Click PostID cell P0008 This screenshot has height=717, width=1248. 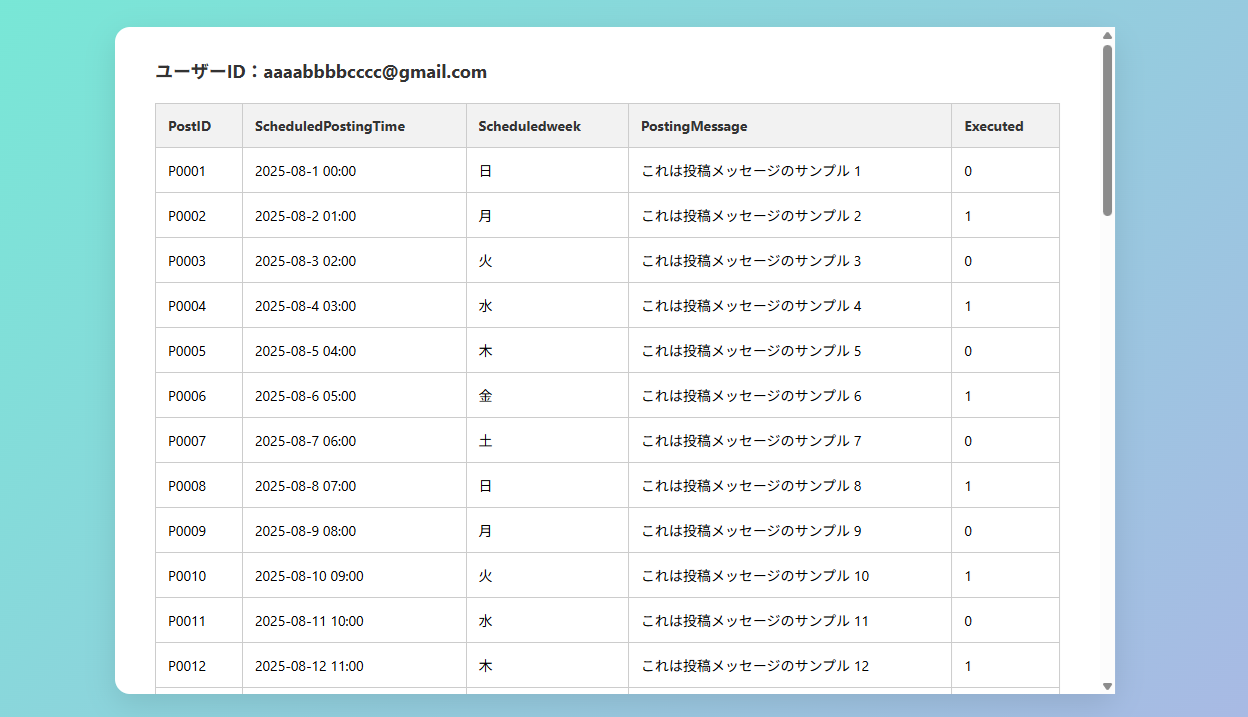point(199,486)
